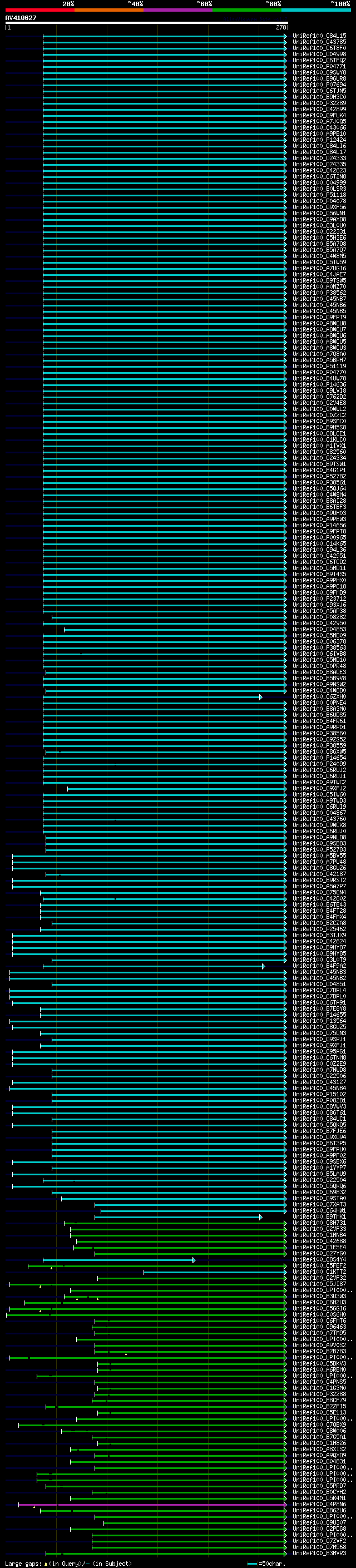Screen dimensions: 356x1568
Task: Select label UniRef100_Q9XF56
Action: (319, 207)
